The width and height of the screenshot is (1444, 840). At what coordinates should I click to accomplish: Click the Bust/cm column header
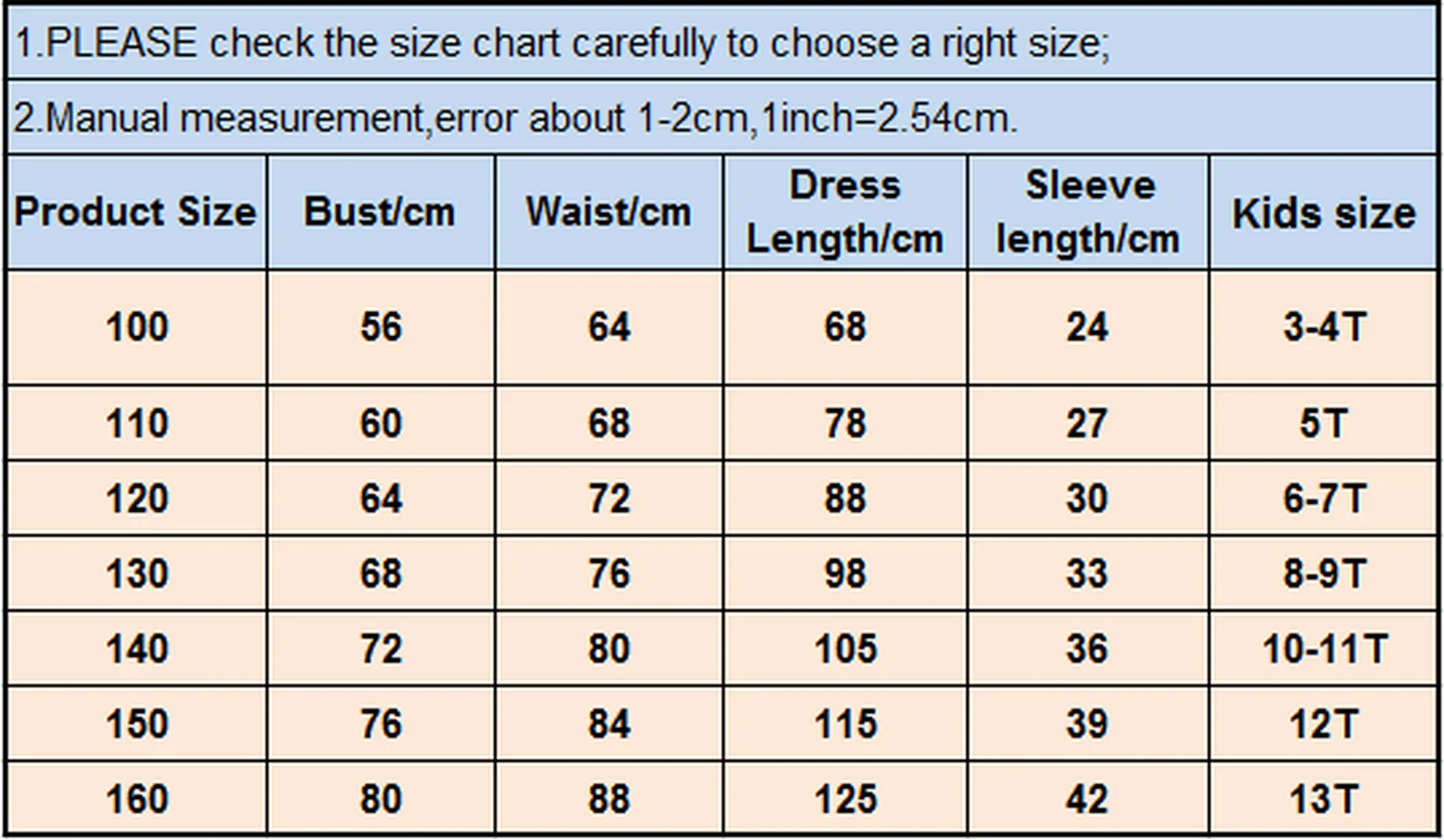(381, 212)
